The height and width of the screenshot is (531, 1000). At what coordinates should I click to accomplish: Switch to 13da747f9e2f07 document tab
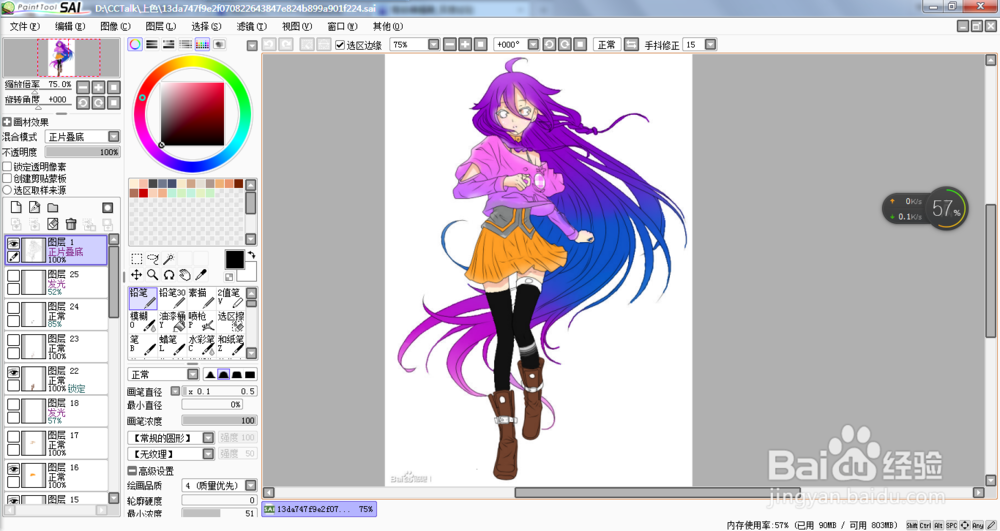pyautogui.click(x=319, y=509)
